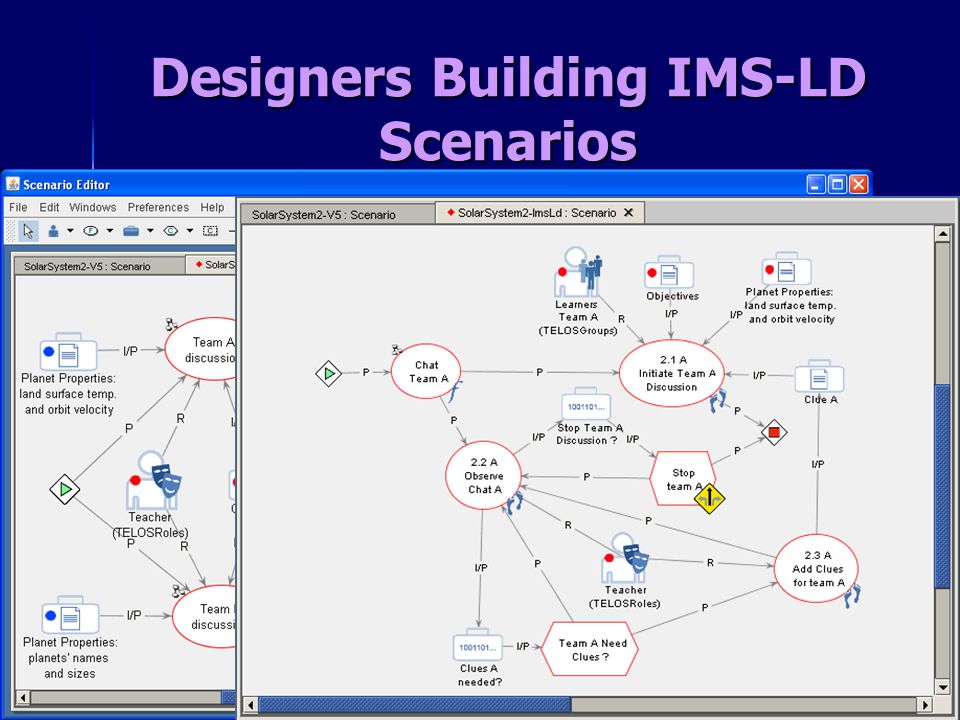Click the Clues A needed? label text
Image resolution: width=960 pixels, height=720 pixels.
pos(480,675)
